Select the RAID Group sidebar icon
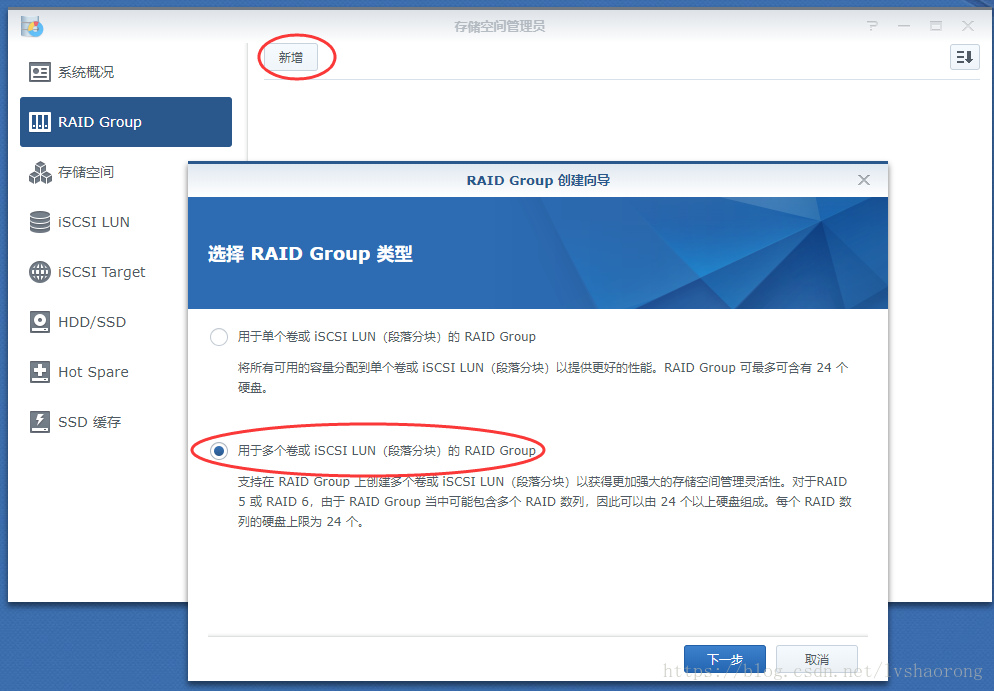The height and width of the screenshot is (691, 994). coord(39,122)
